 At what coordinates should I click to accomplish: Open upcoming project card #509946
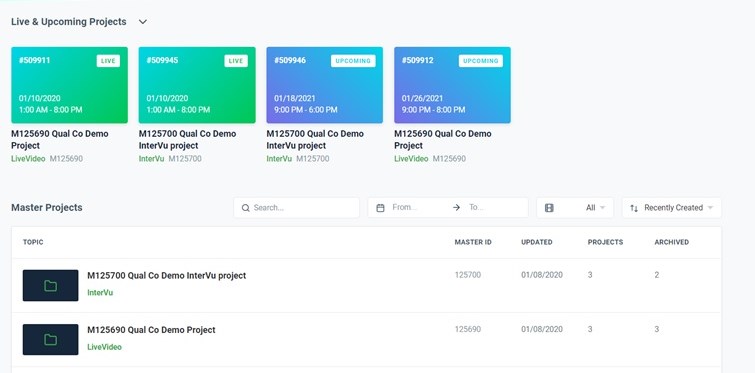325,85
